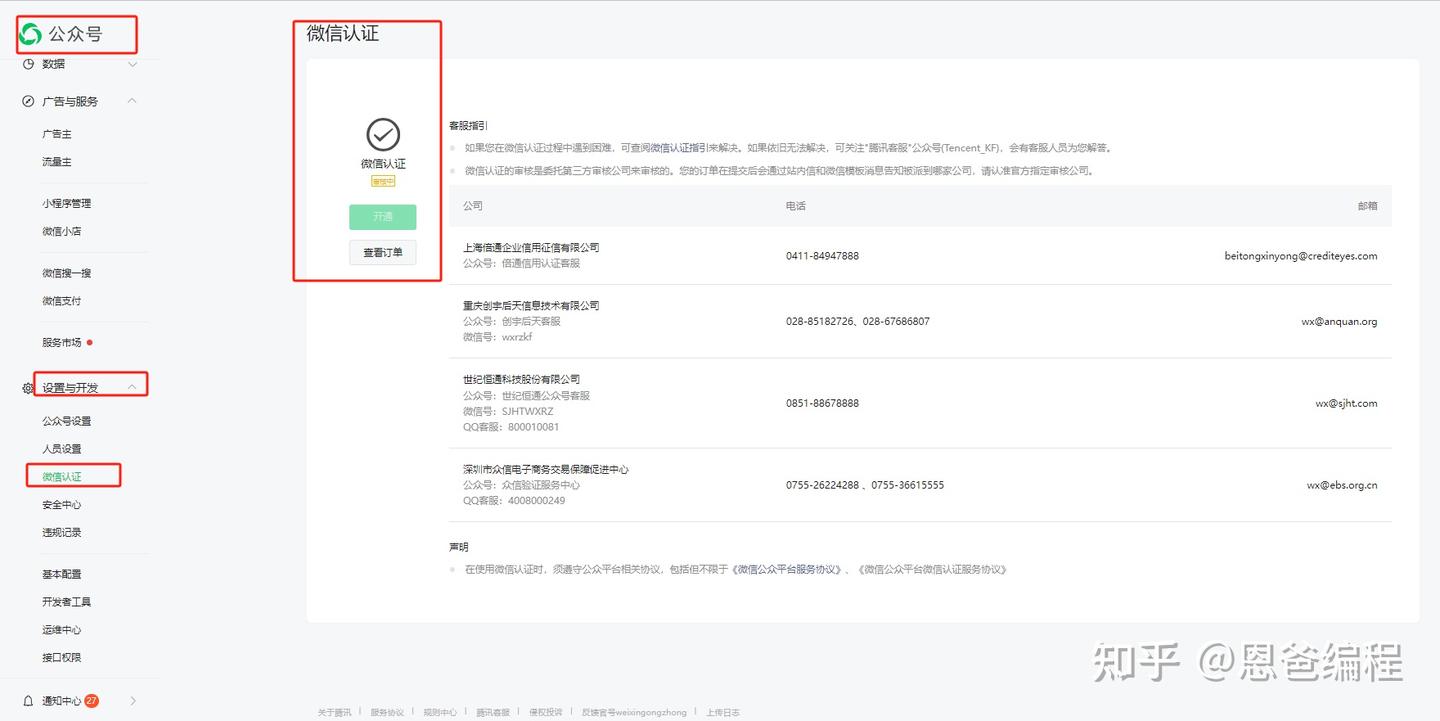Click the 公司 column header
This screenshot has width=1440, height=721.
(x=473, y=206)
